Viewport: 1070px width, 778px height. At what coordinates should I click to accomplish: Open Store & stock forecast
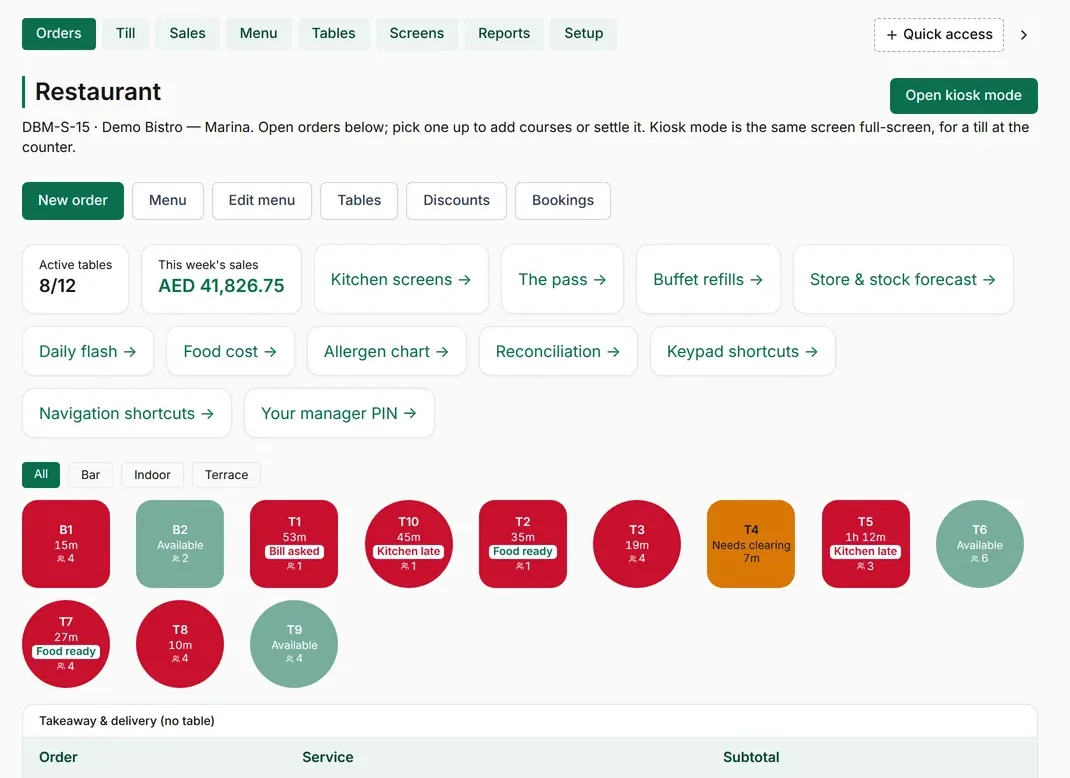(903, 279)
